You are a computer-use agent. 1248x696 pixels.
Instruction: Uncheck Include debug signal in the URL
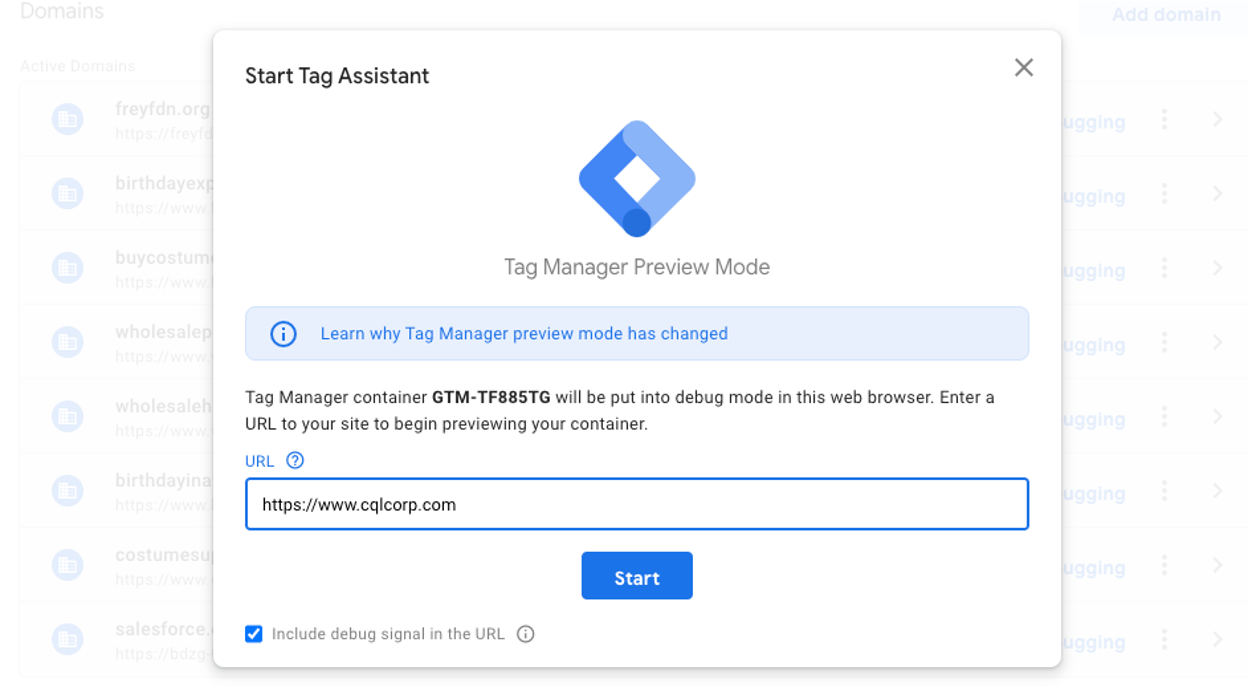tap(254, 634)
